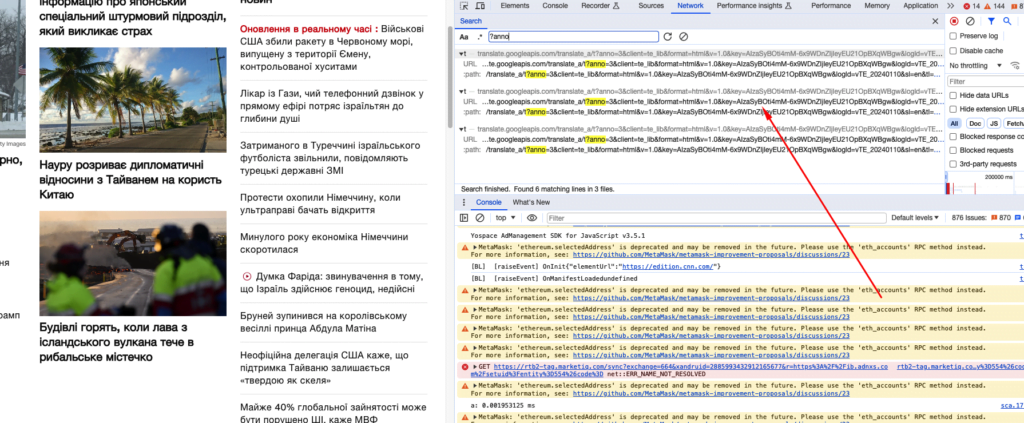
Task: Show the console sidebar
Action: [x=465, y=217]
